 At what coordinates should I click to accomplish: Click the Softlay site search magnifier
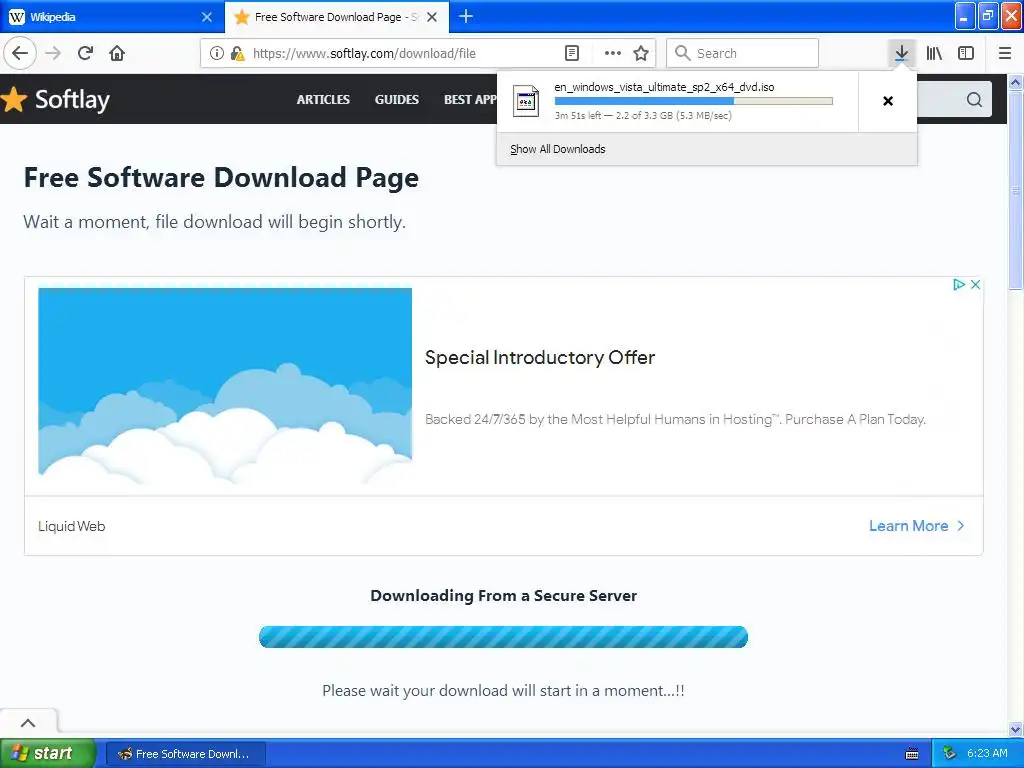974,99
